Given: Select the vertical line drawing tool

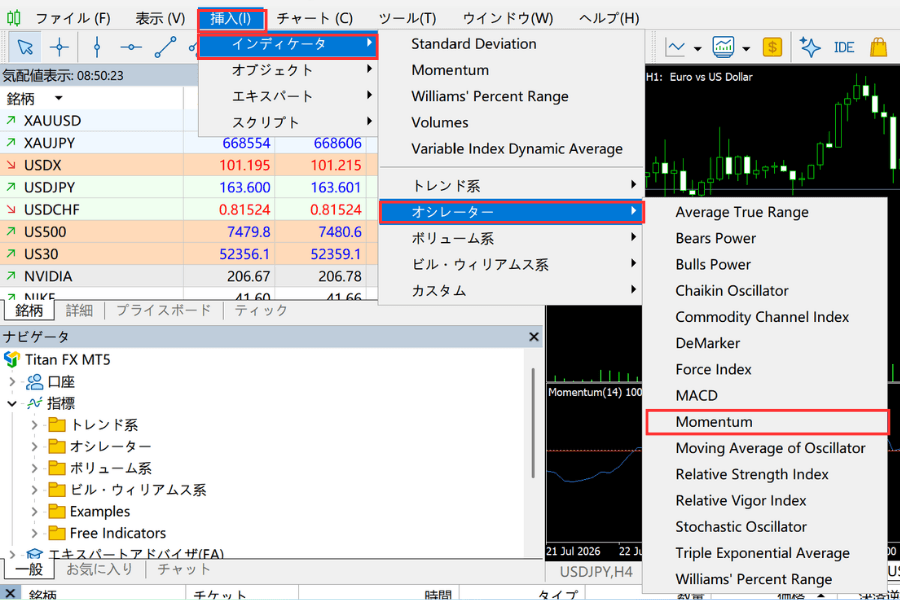Looking at the screenshot, I should click(97, 47).
